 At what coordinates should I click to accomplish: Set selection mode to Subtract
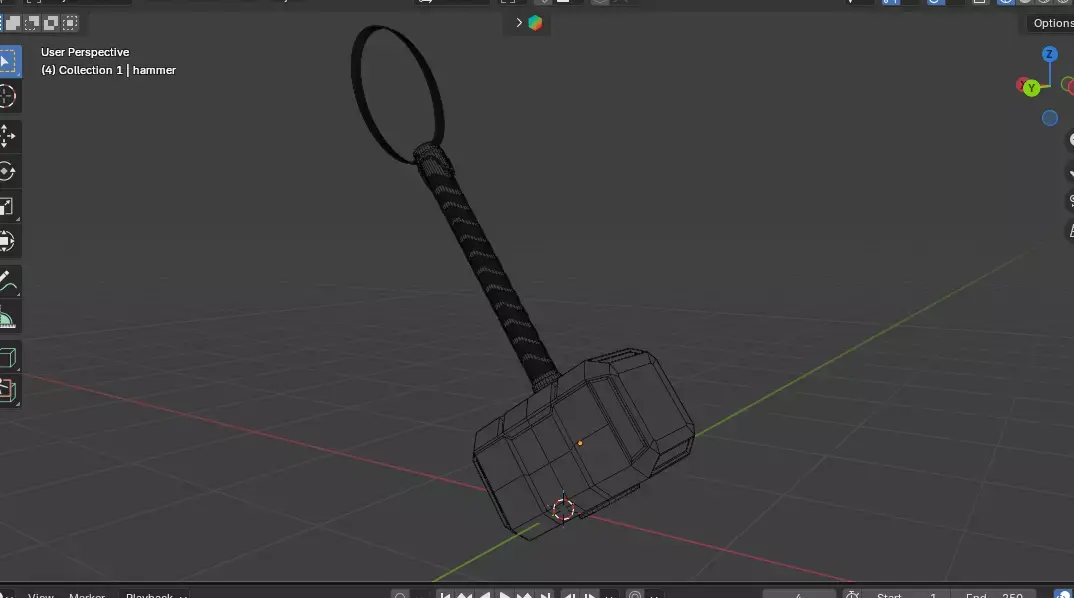pos(32,23)
